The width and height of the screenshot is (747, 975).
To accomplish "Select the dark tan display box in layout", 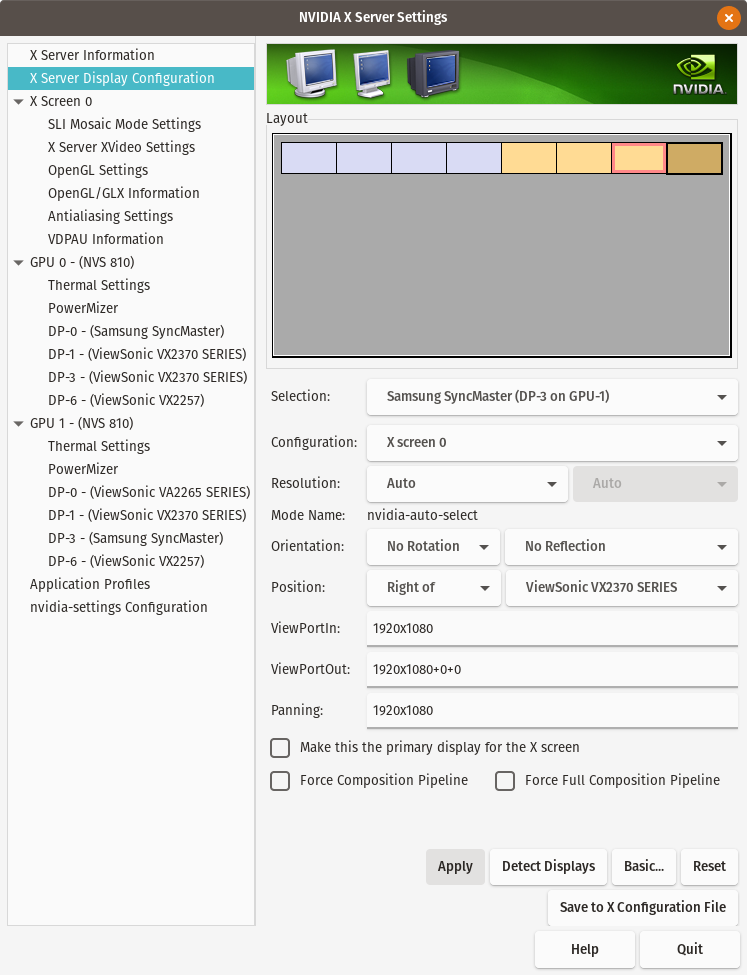I will coord(694,158).
